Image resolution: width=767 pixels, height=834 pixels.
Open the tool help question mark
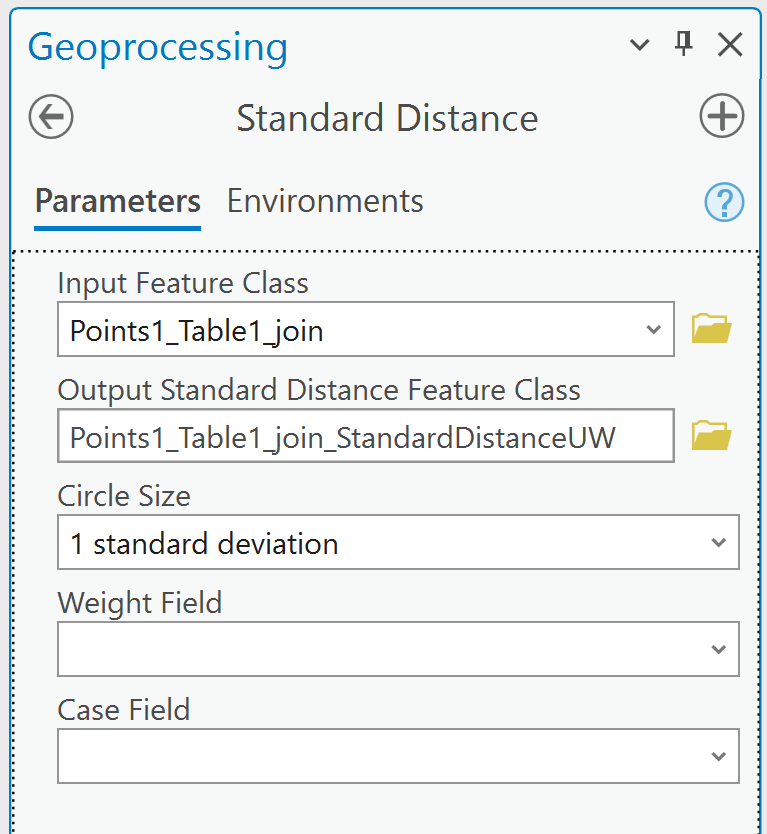pos(724,202)
